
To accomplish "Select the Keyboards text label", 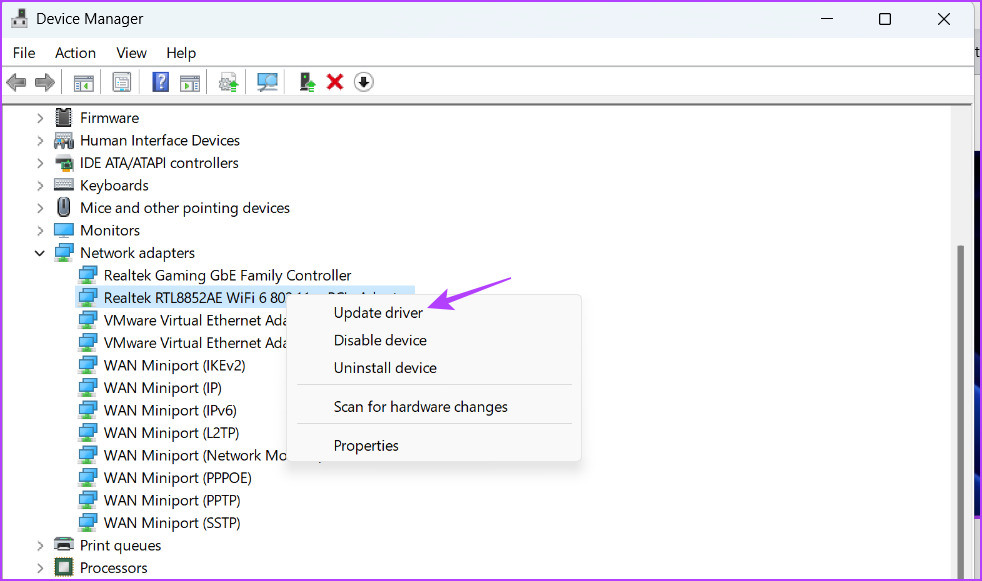I will coord(114,185).
